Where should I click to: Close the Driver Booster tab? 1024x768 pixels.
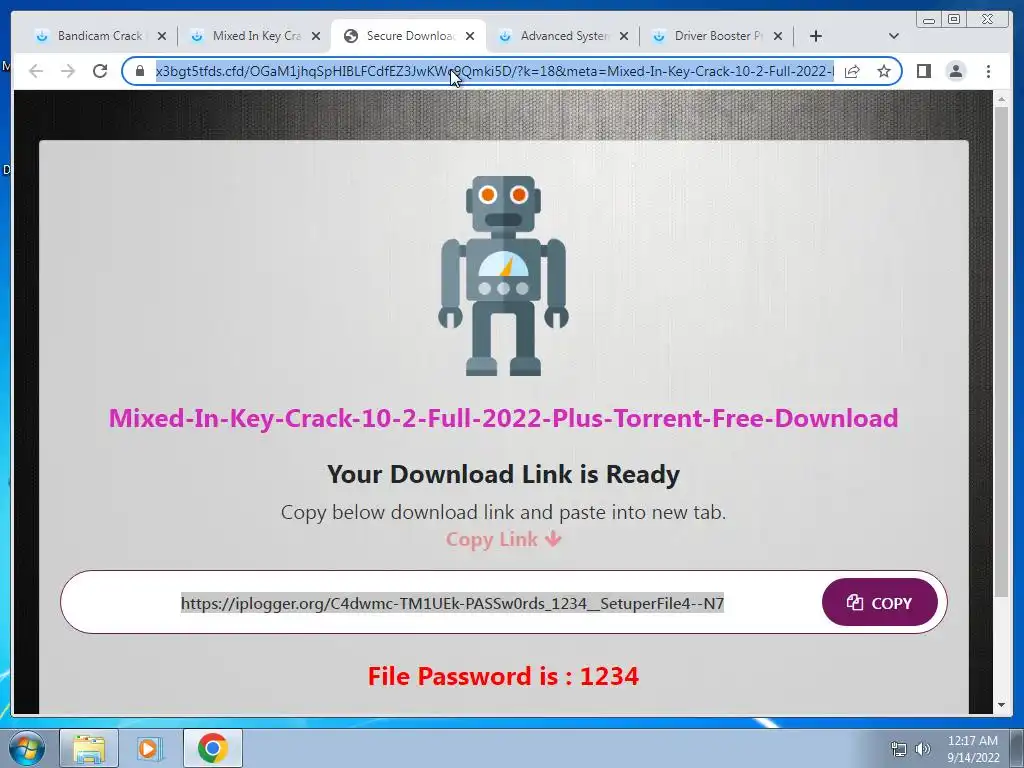(x=778, y=37)
